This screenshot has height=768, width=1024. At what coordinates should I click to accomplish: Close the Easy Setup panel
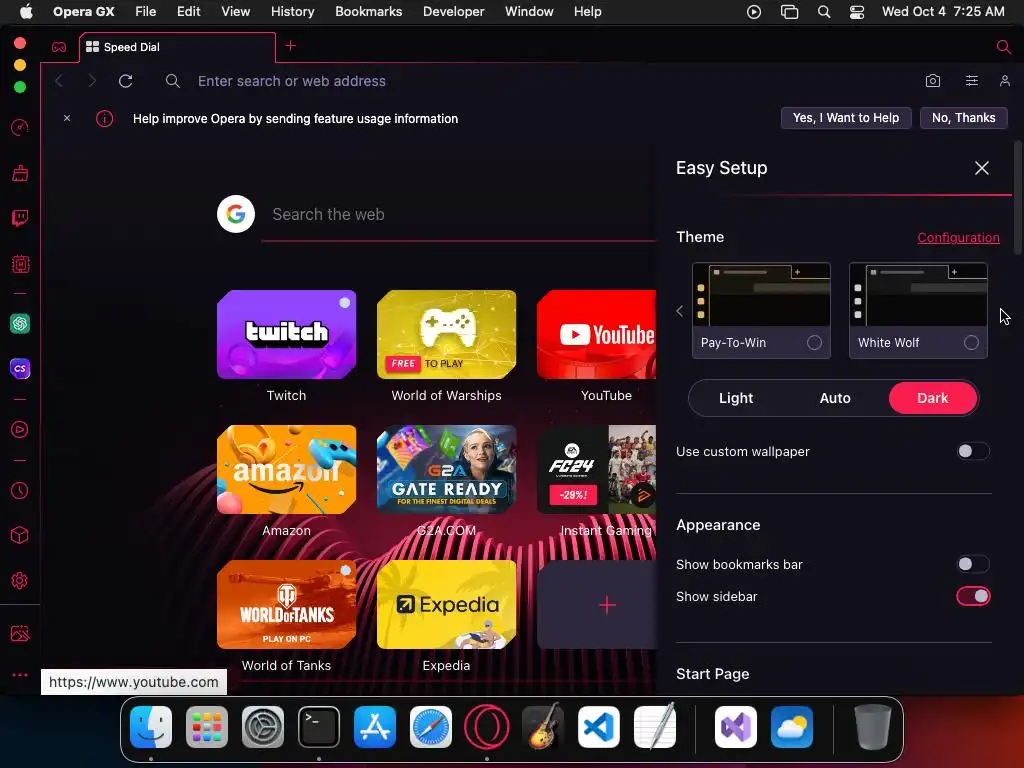pyautogui.click(x=982, y=168)
